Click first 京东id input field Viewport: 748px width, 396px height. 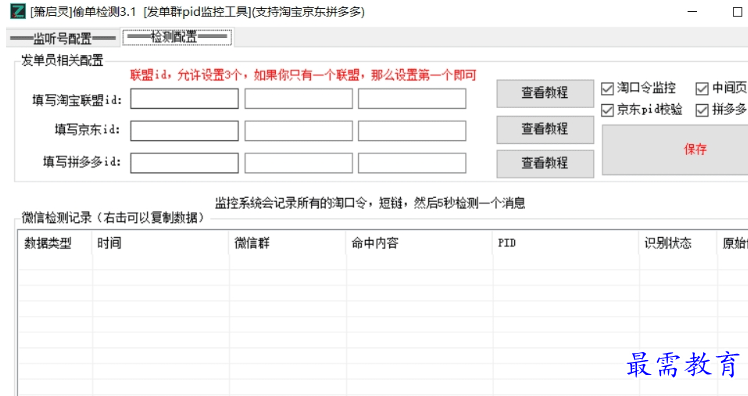(184, 131)
